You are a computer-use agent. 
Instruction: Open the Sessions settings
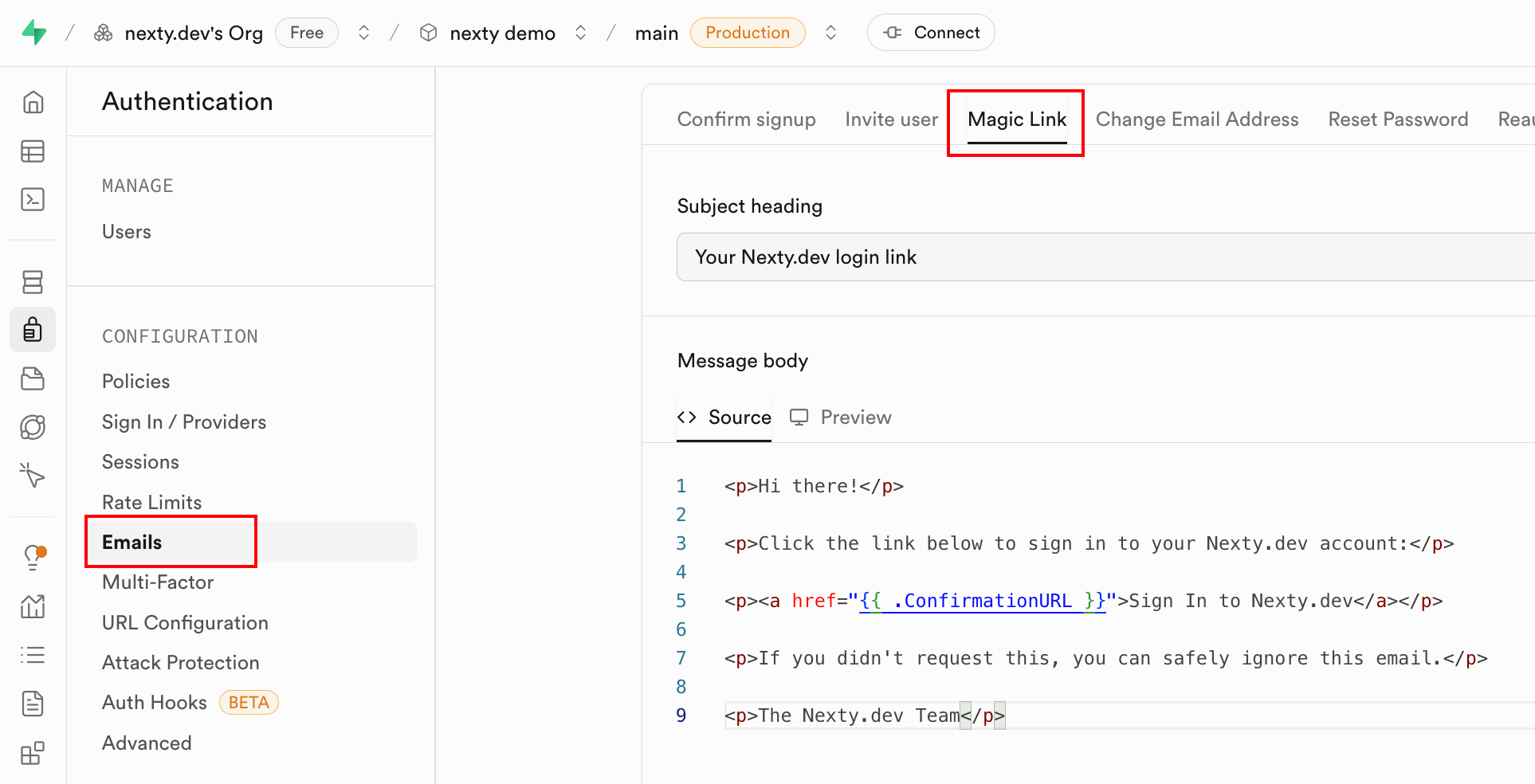[x=140, y=462]
